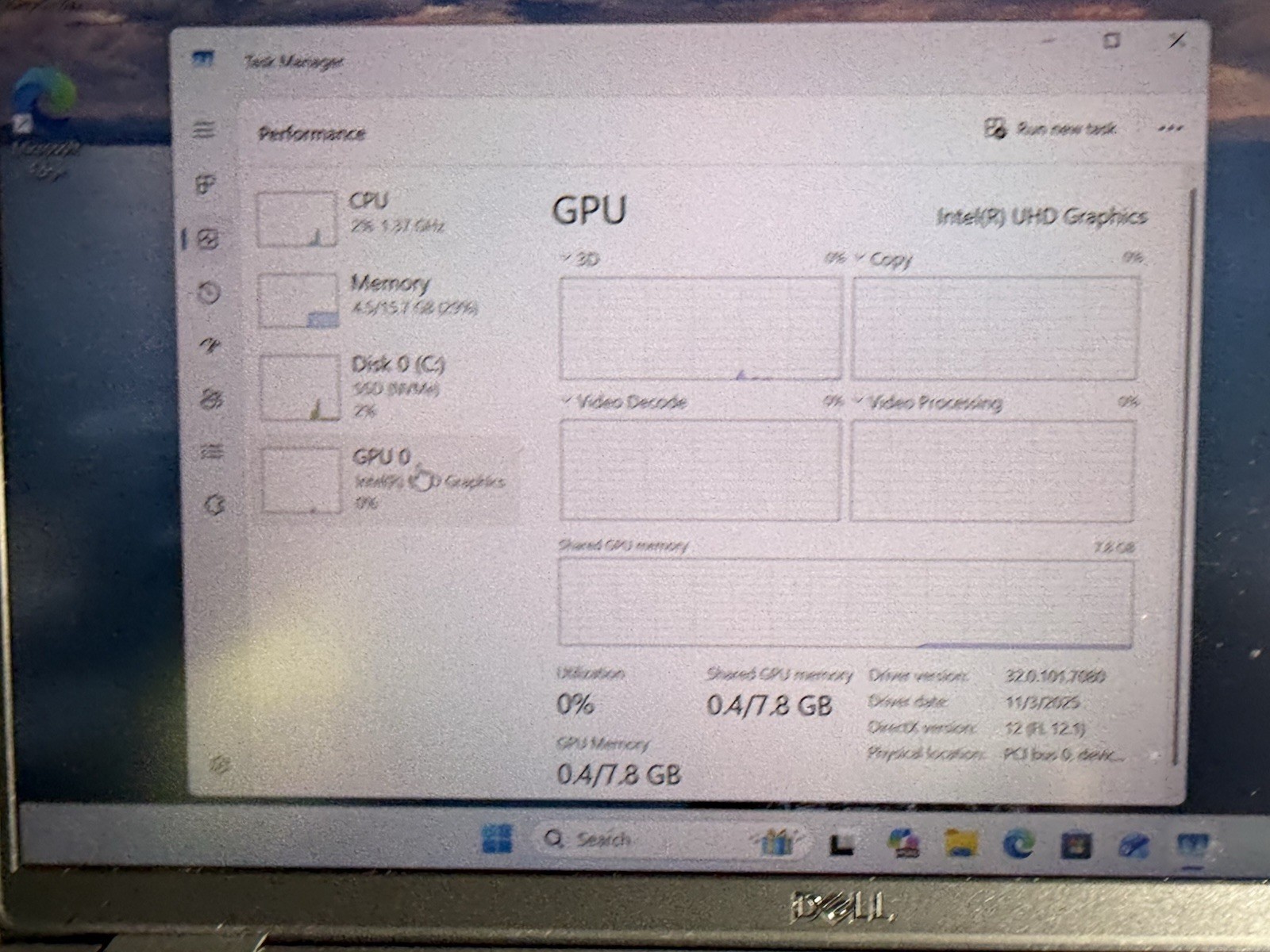Open the Copy engine dropdown
1270x952 pixels.
tap(860, 259)
